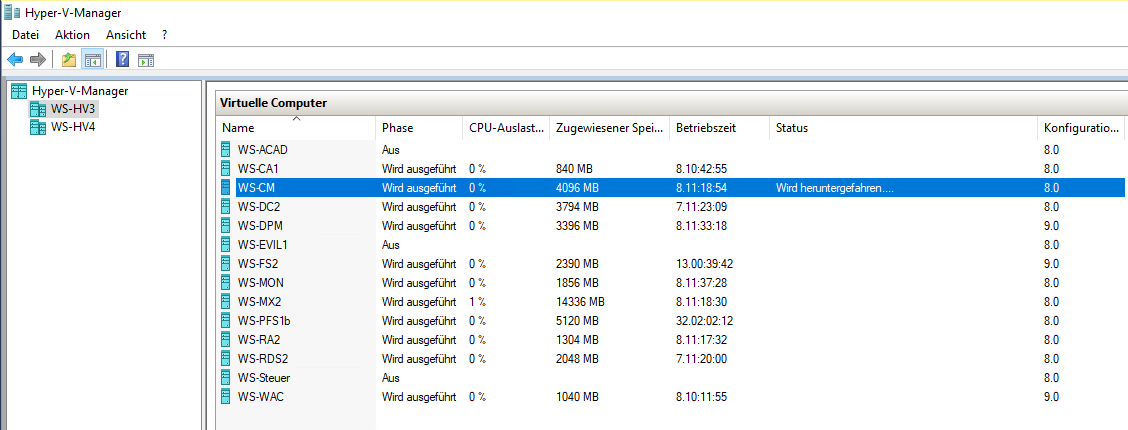This screenshot has width=1128, height=430.
Task: Click the 5120 MB memory value
Action: [x=578, y=321]
